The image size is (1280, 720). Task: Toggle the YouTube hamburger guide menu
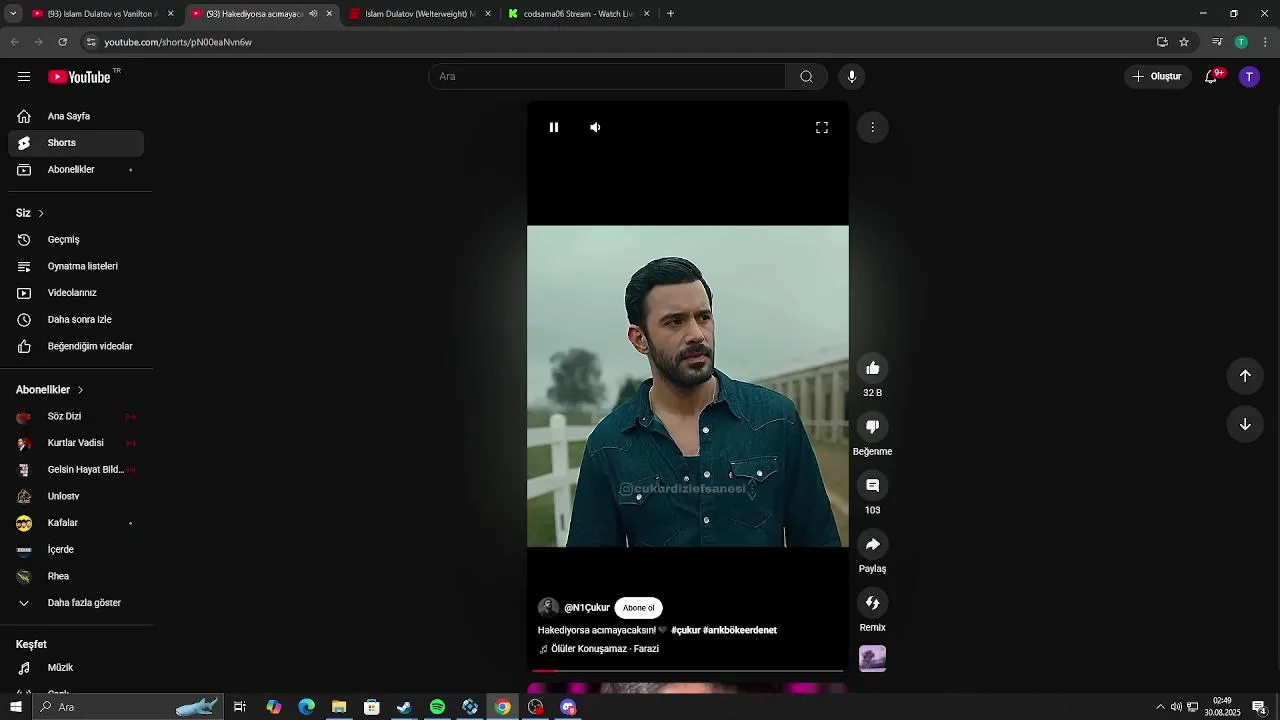pos(24,77)
